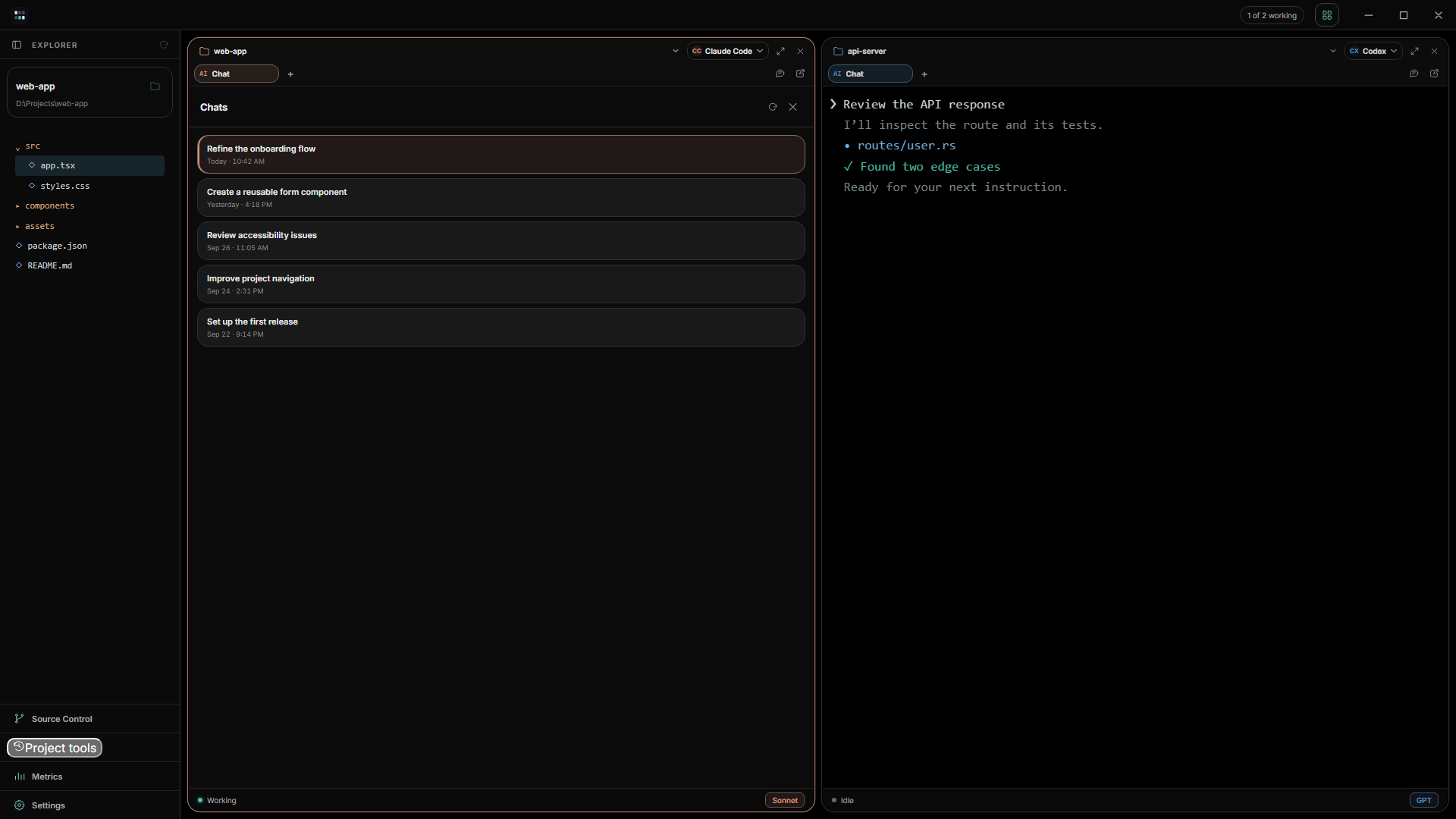
Task: Open 'Set up the first release' chat
Action: [500, 328]
